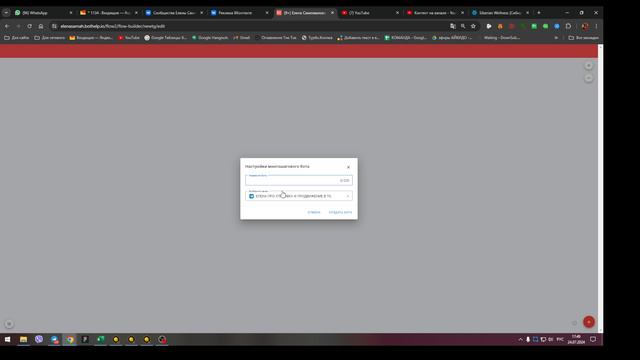Open the Турбо Копика bookmark
Screen dimensions: 640x360
317,38
